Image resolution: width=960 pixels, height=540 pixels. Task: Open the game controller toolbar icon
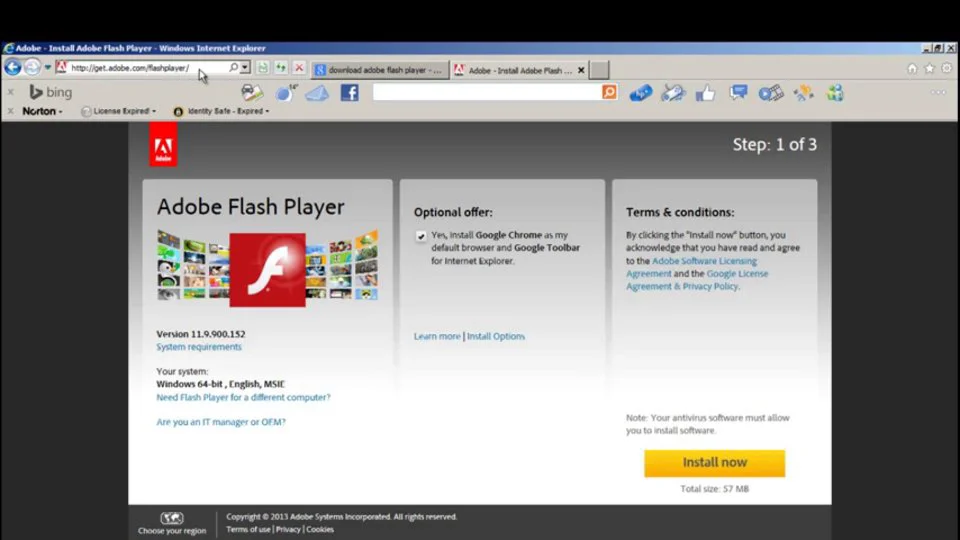[673, 93]
